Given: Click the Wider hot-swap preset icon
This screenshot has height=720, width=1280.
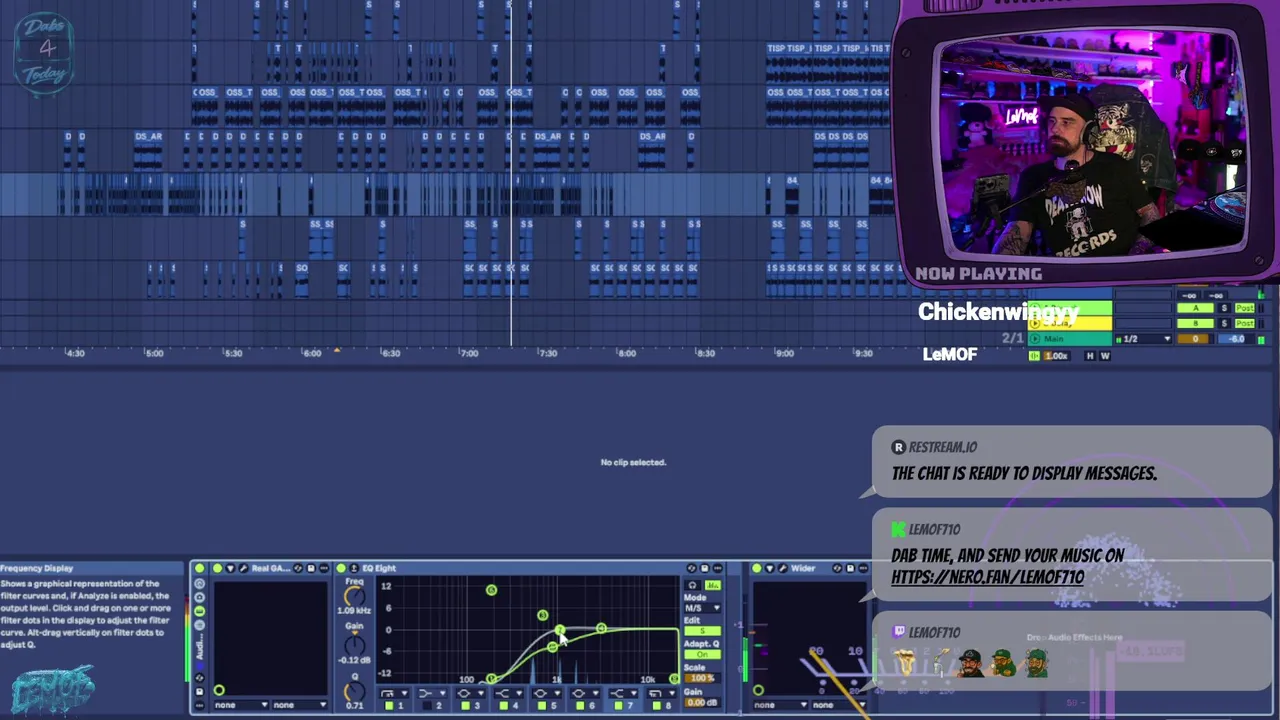Looking at the screenshot, I should tap(837, 568).
